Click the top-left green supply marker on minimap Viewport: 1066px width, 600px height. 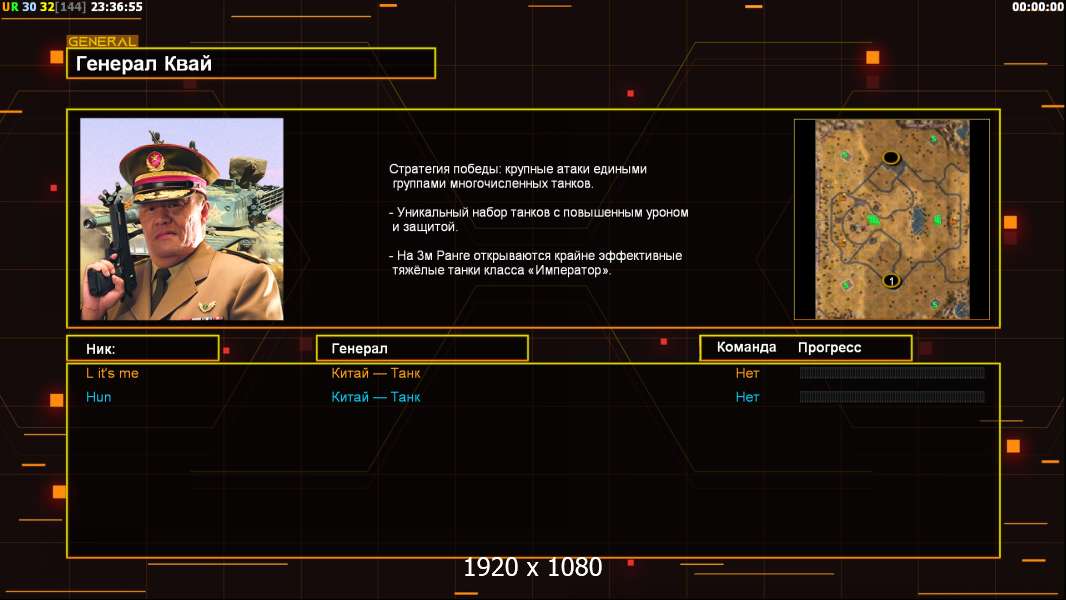coord(845,155)
